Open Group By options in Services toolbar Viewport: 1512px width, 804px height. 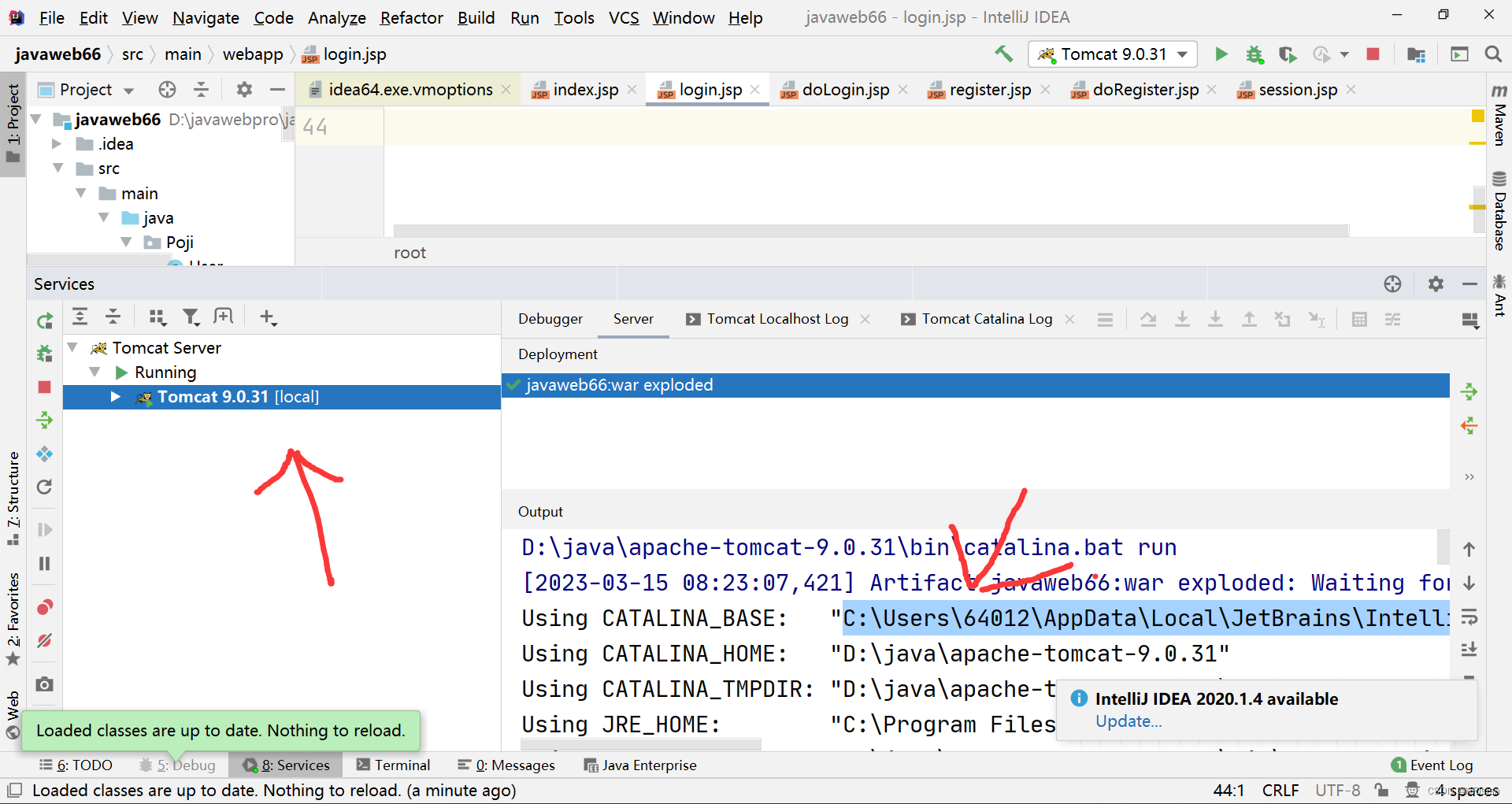(157, 317)
